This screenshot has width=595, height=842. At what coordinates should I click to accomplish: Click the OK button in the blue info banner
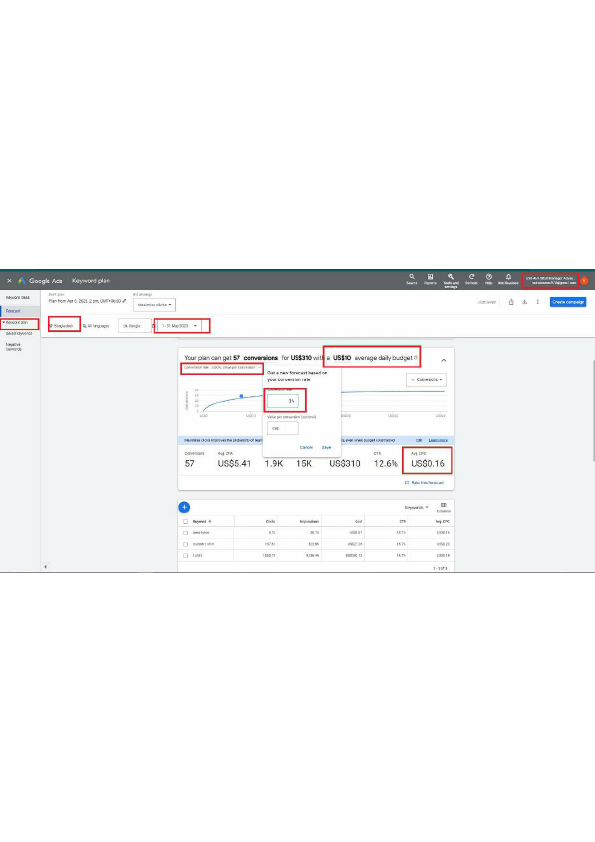pos(419,440)
